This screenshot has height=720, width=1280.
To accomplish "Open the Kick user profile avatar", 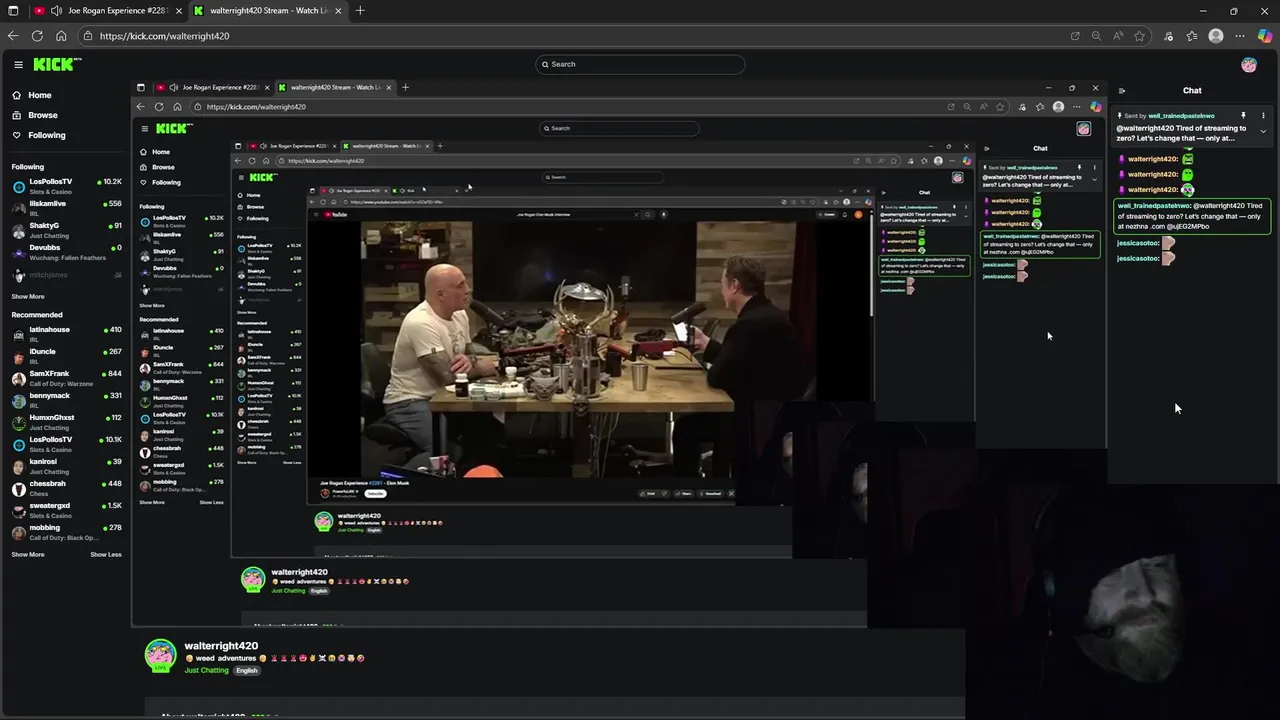I will click(x=1249, y=64).
